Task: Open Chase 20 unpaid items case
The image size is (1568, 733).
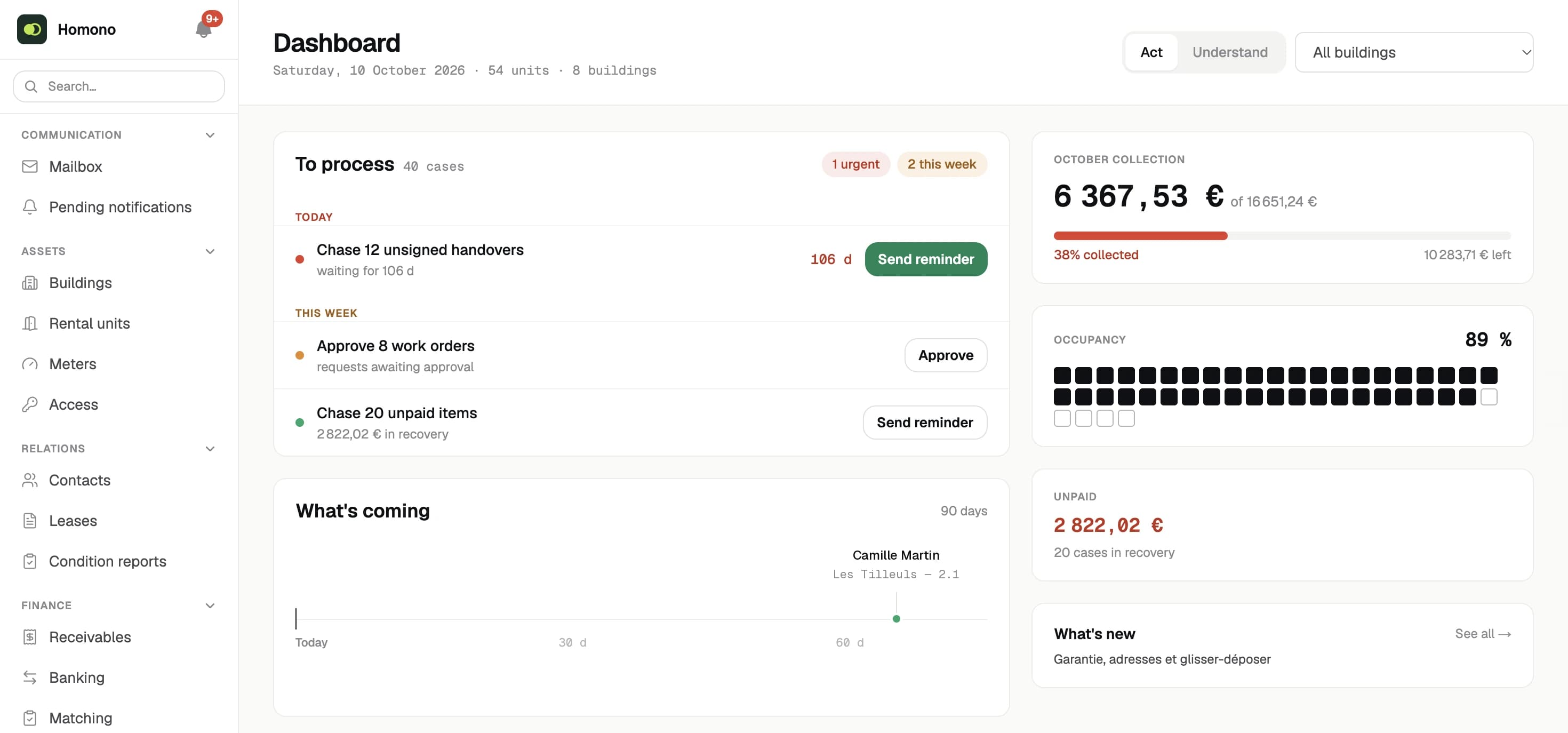Action: 641,423
